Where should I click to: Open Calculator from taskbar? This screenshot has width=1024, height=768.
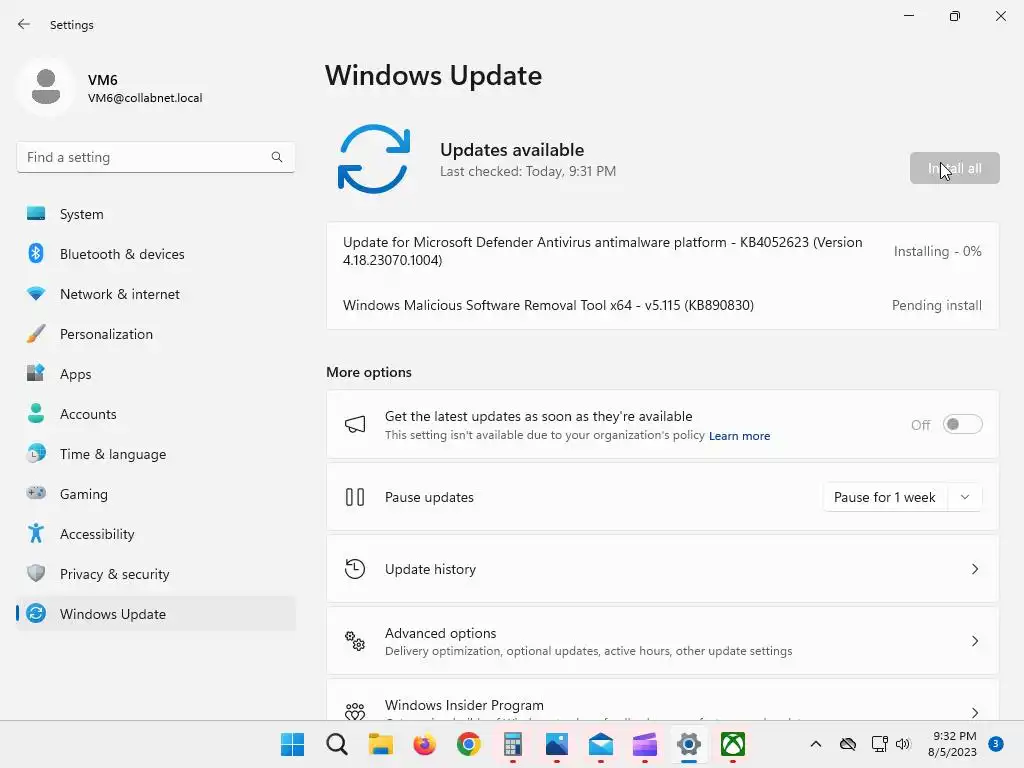513,744
